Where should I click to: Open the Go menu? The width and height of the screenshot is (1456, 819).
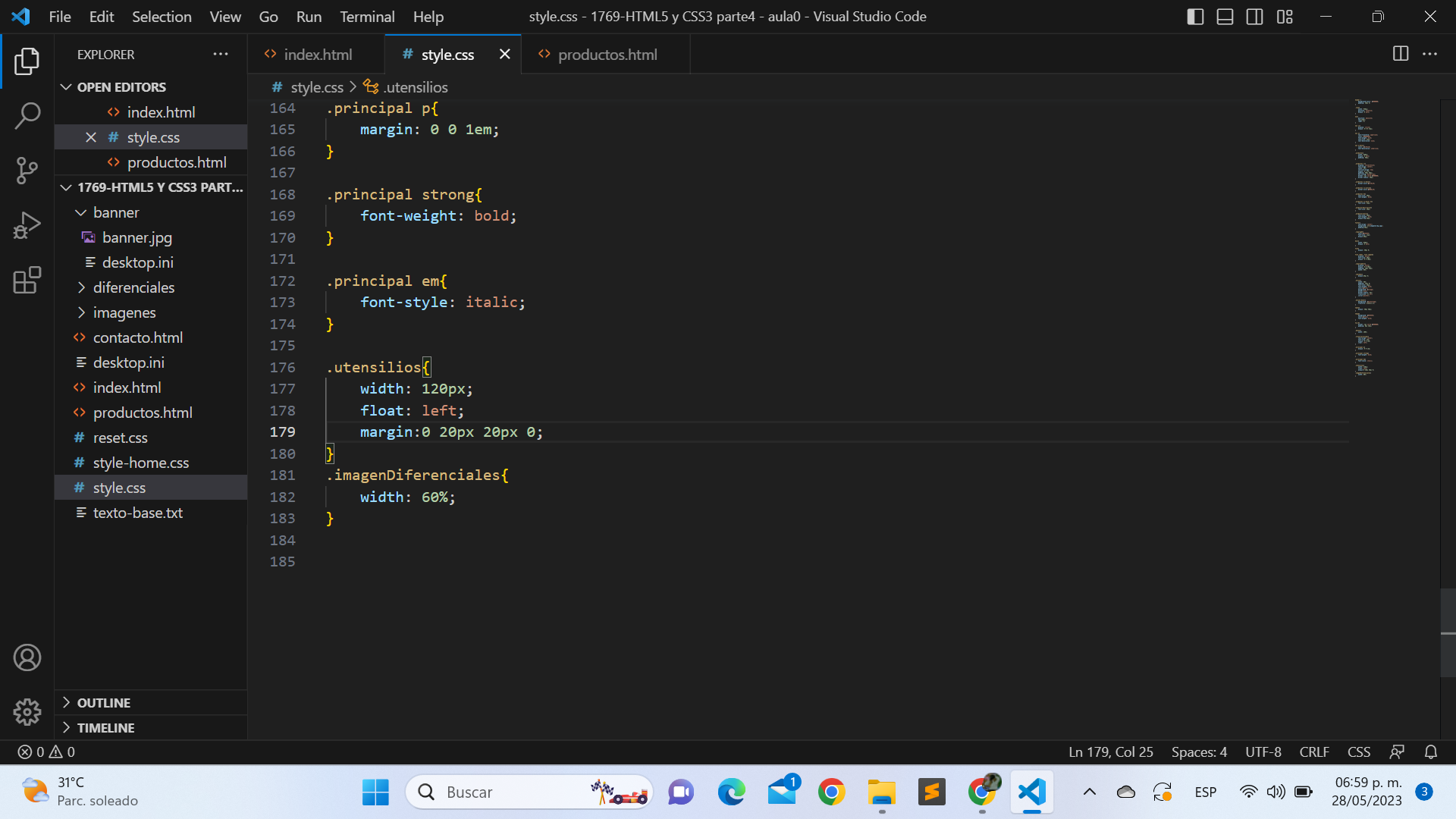coord(268,17)
